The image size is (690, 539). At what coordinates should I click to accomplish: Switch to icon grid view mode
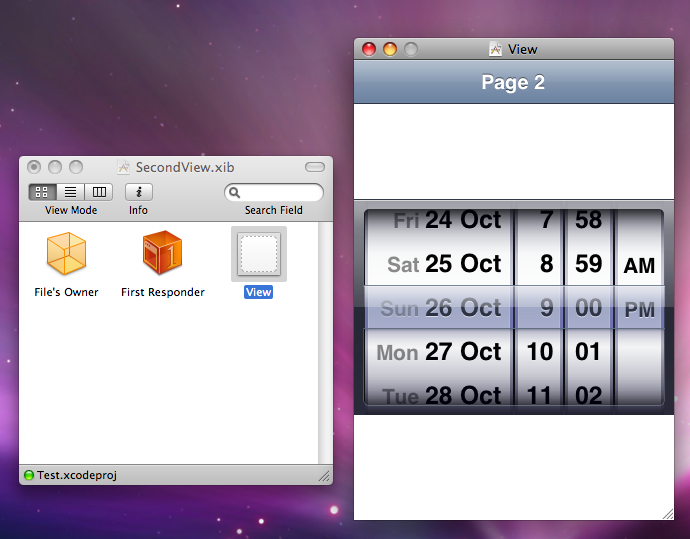pos(42,192)
